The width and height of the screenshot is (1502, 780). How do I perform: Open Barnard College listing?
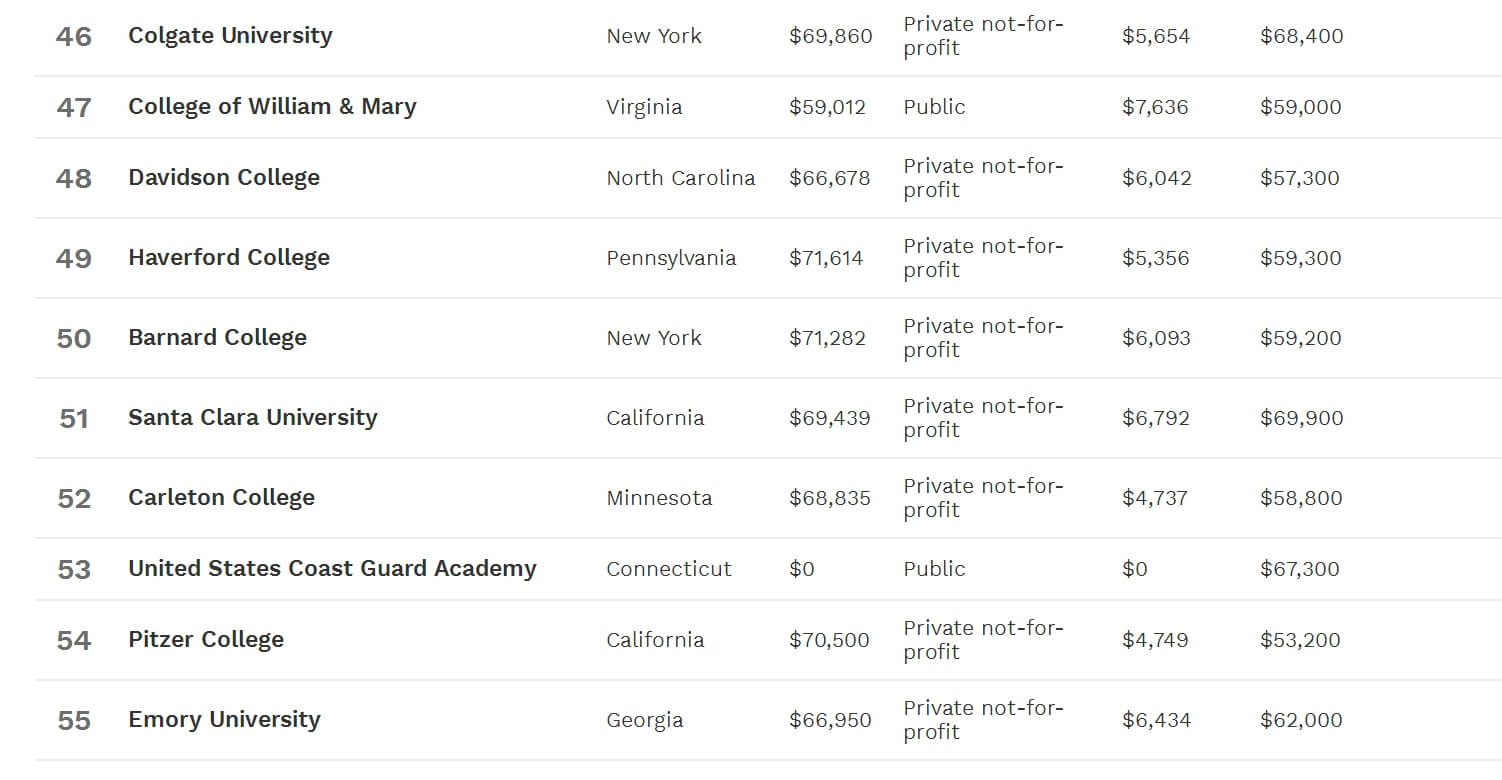(x=217, y=338)
